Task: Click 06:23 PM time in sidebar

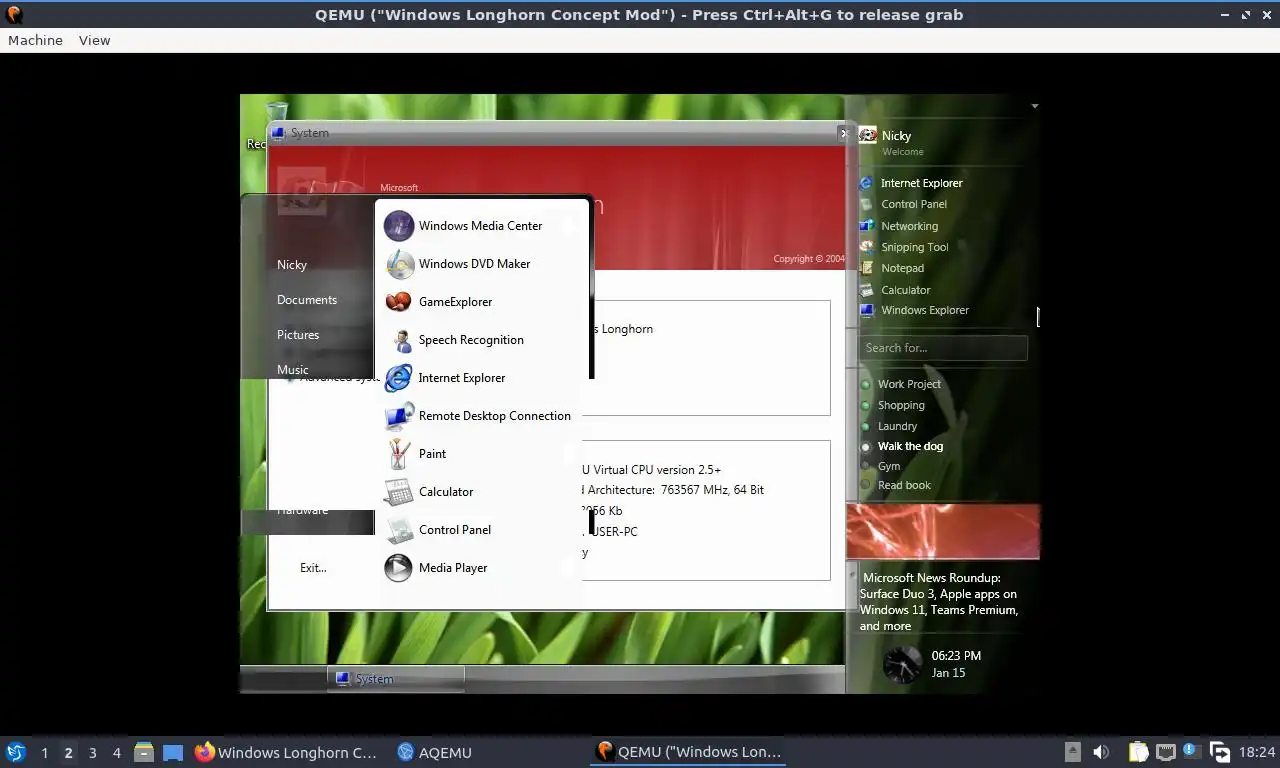Action: [x=956, y=656]
